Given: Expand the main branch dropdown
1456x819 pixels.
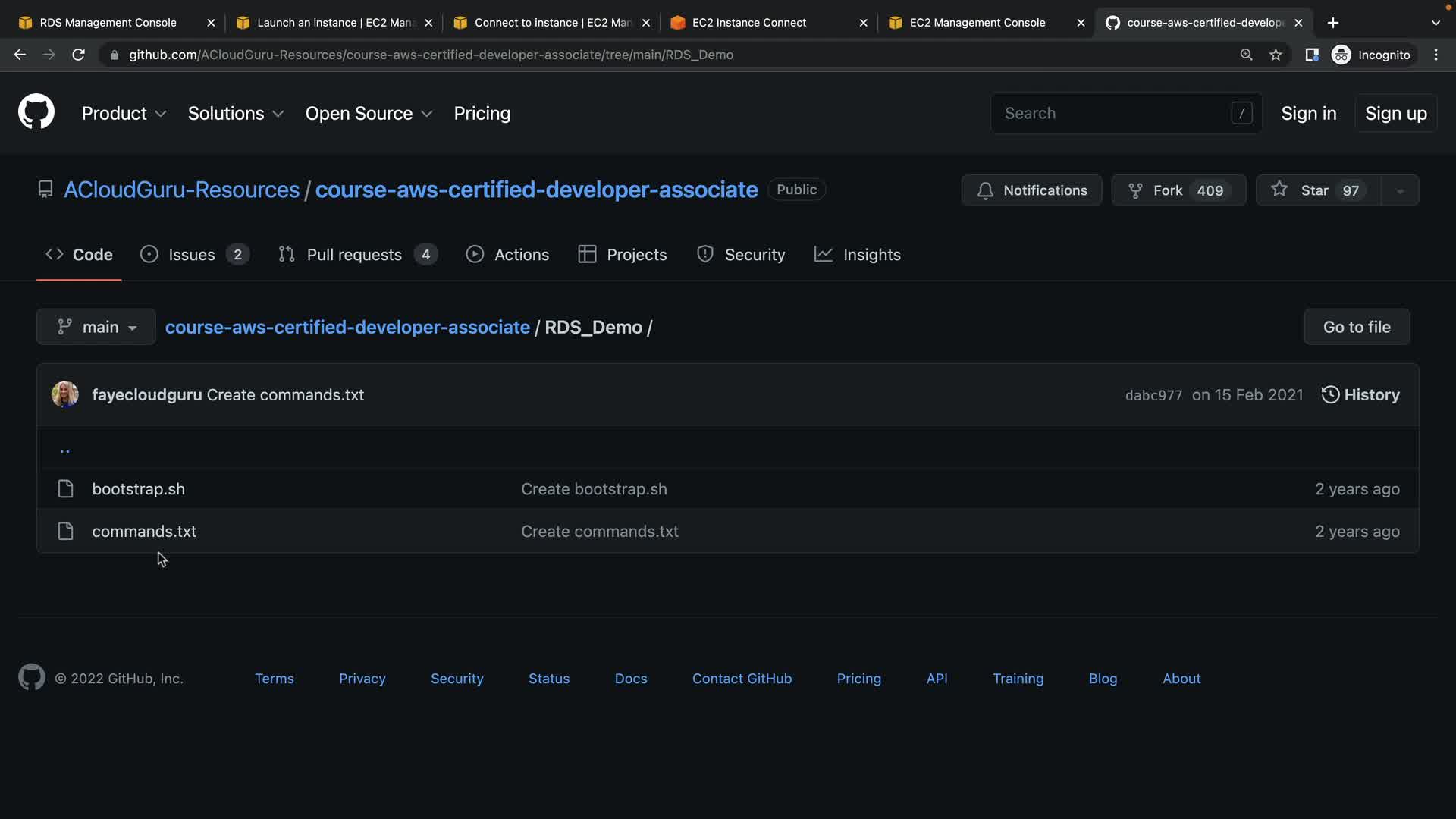Looking at the screenshot, I should tap(96, 327).
